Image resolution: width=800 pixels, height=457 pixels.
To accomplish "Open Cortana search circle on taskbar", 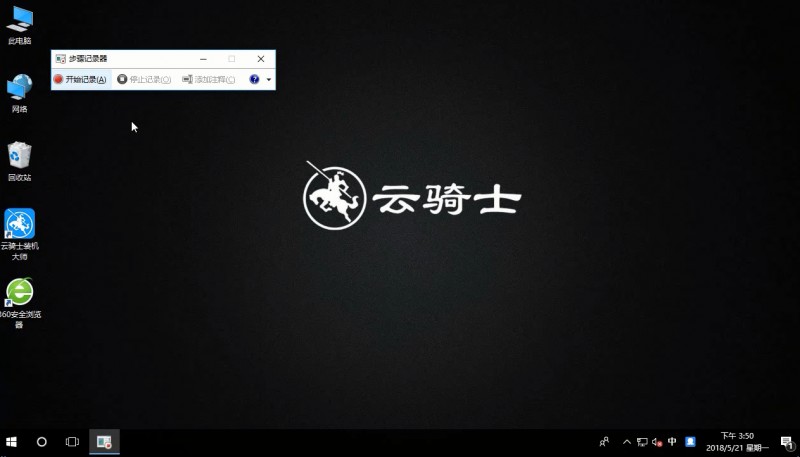I will point(42,442).
